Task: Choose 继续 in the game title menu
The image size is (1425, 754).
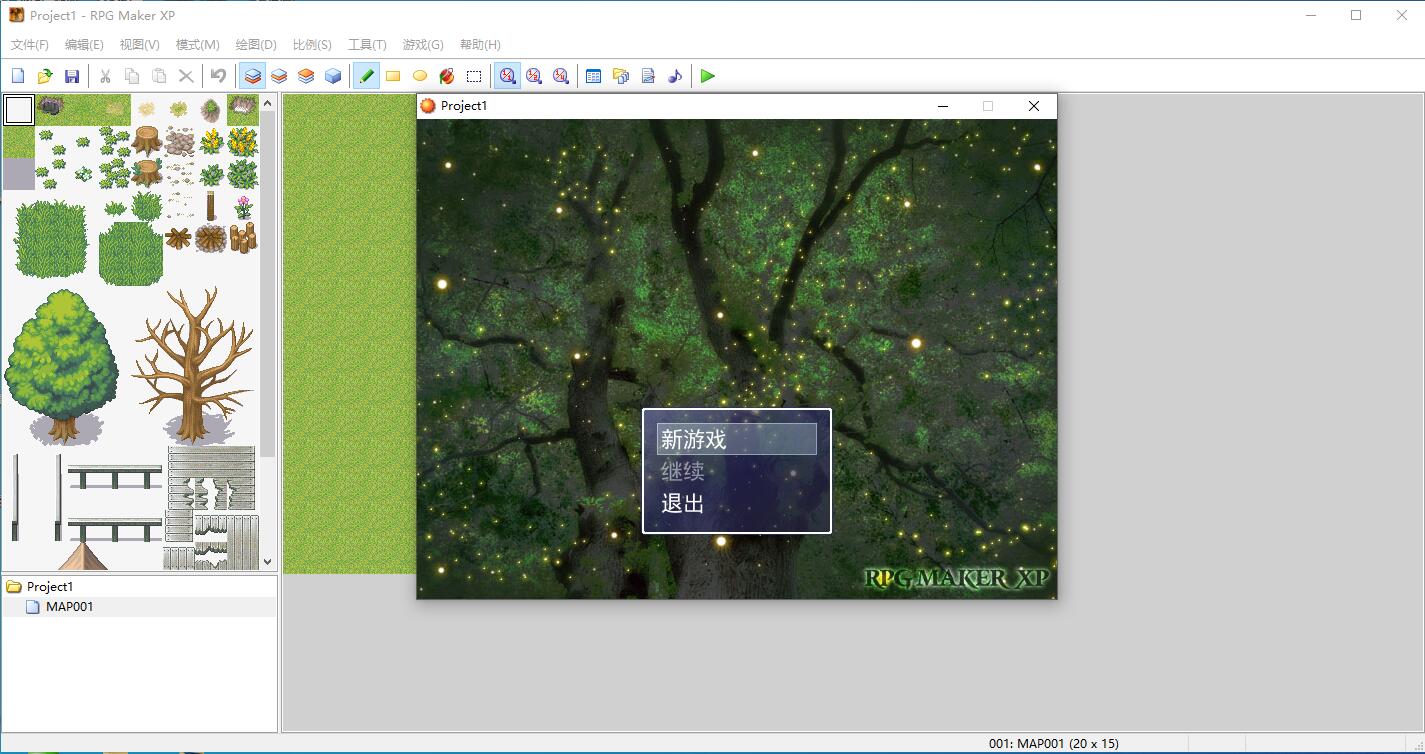Action: [x=683, y=471]
